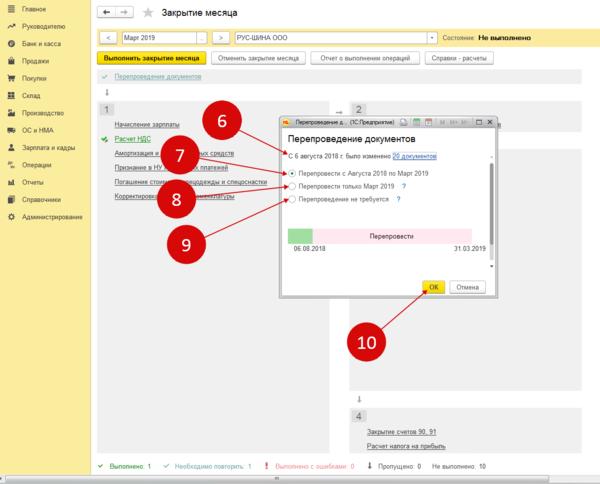Open period picker button next to Март 2019
Viewport: 600px width, 484px height.
click(202, 38)
